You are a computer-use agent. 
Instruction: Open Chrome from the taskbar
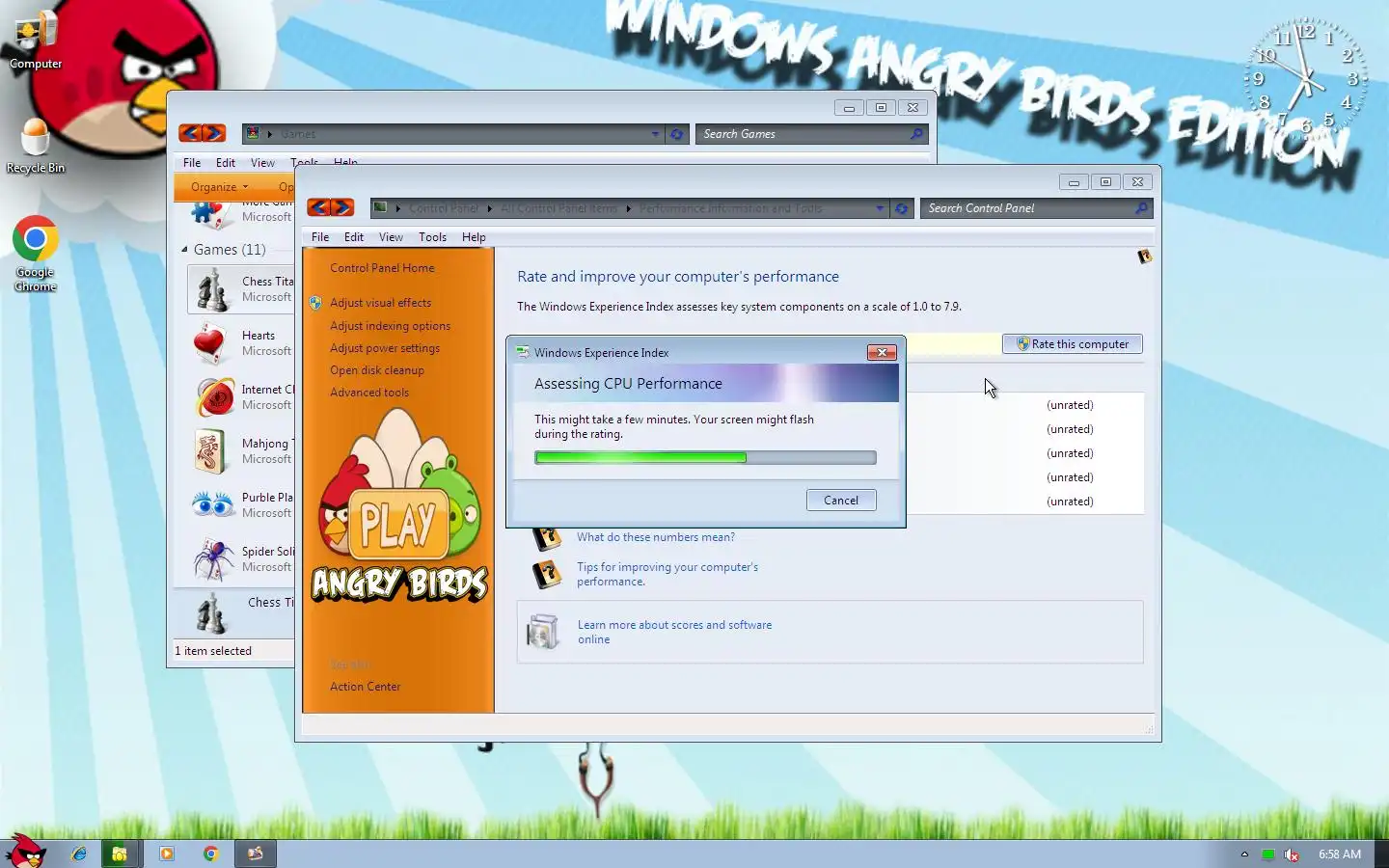tap(211, 854)
